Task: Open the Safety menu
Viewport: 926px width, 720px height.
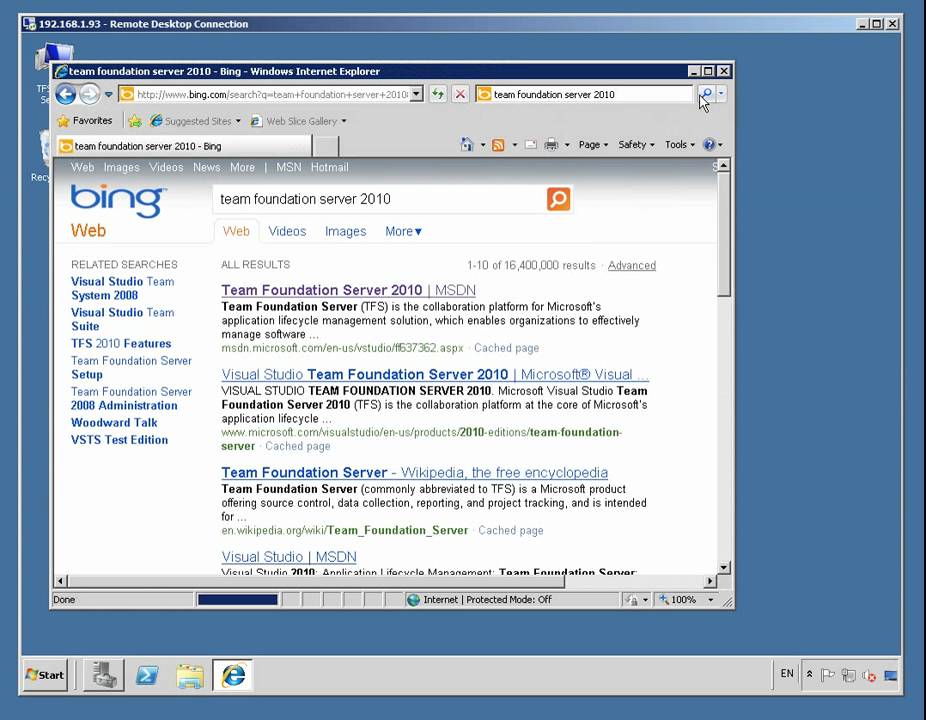Action: point(636,145)
